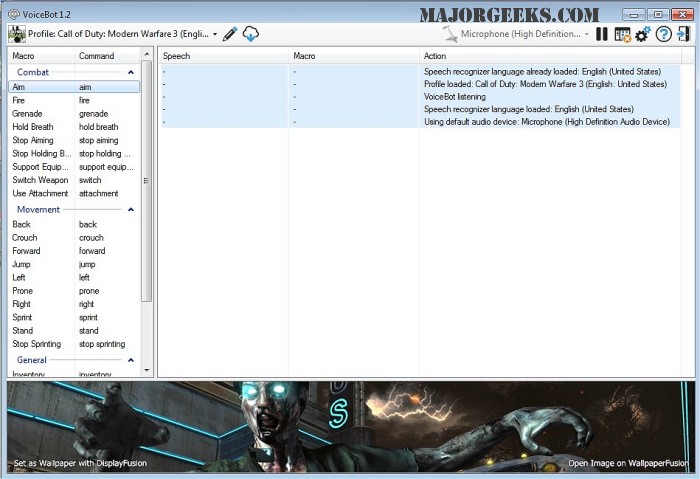Click 'Set as Wallpaper with DisplayFusion' link
Image resolution: width=700 pixels, height=479 pixels.
click(80, 463)
